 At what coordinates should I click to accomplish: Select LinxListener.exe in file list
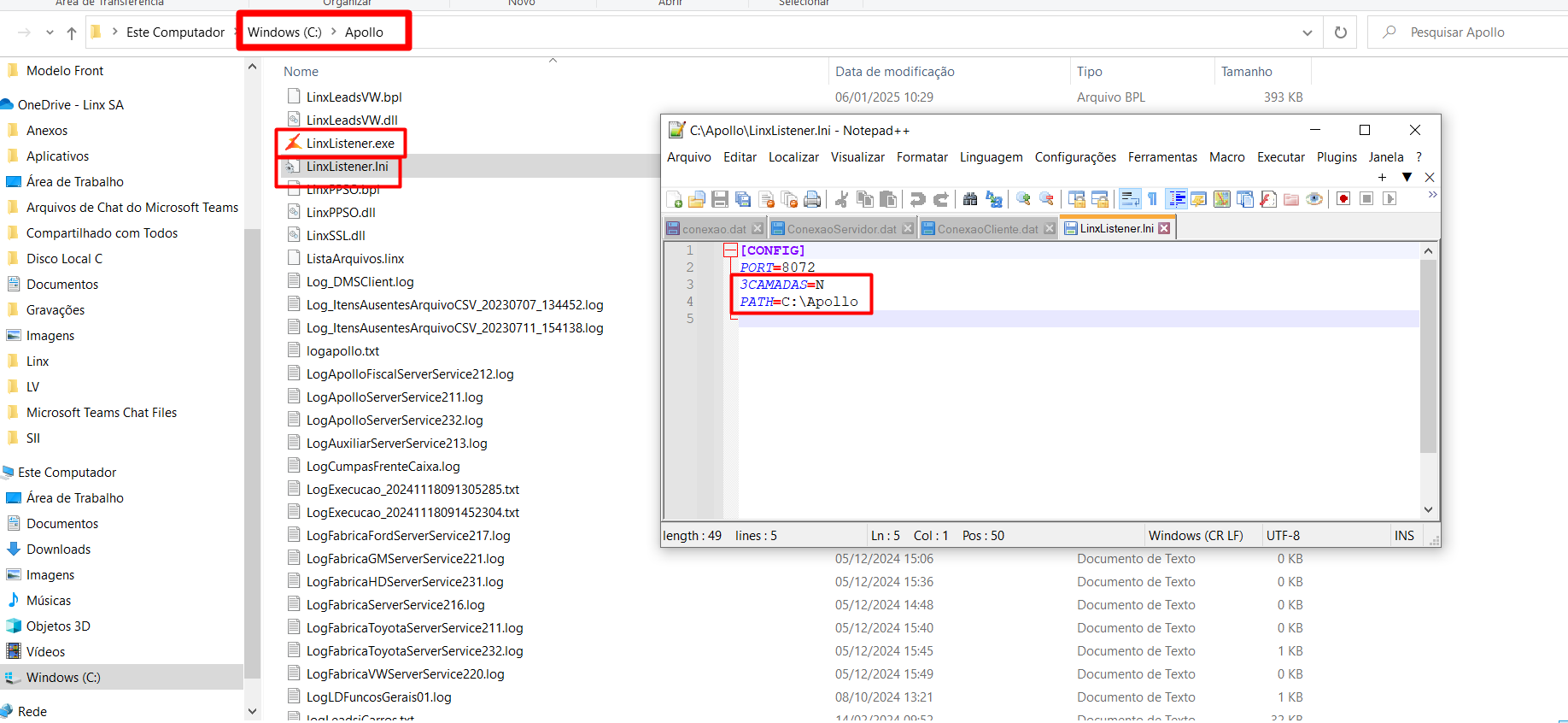(350, 144)
